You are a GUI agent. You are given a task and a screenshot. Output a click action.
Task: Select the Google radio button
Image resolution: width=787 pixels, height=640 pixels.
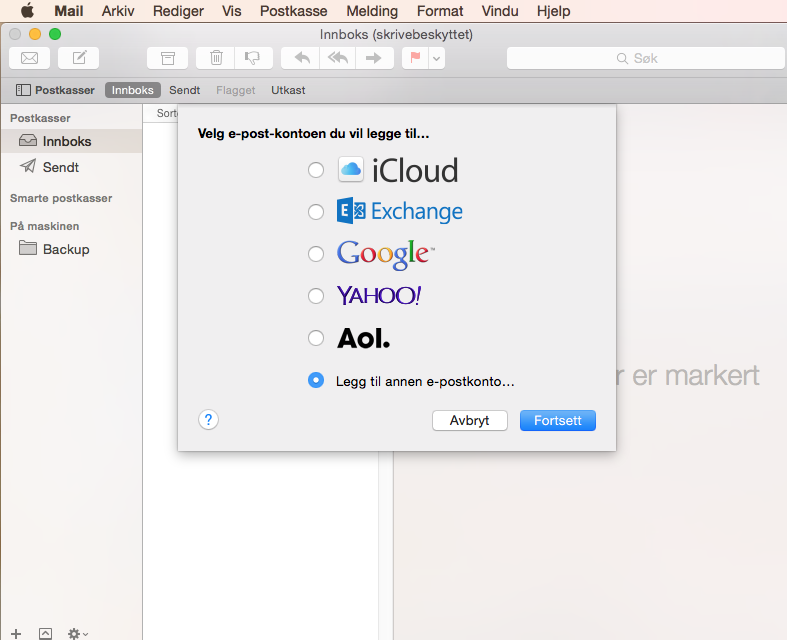click(316, 254)
